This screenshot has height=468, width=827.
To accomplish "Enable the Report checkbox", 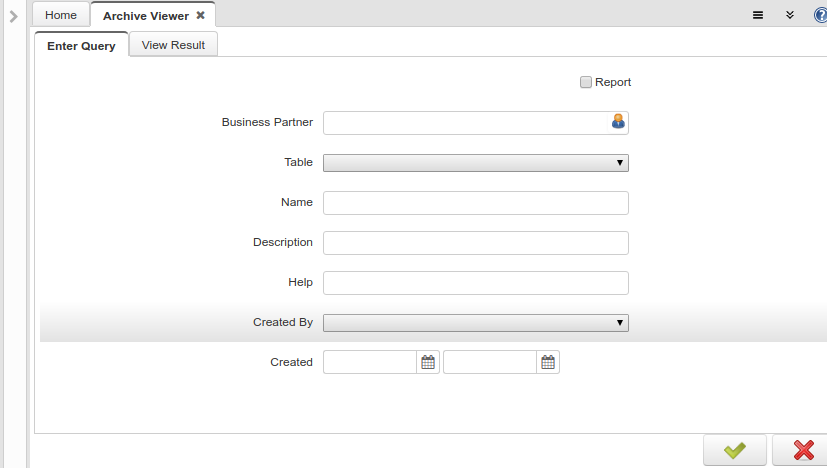I will click(x=585, y=82).
